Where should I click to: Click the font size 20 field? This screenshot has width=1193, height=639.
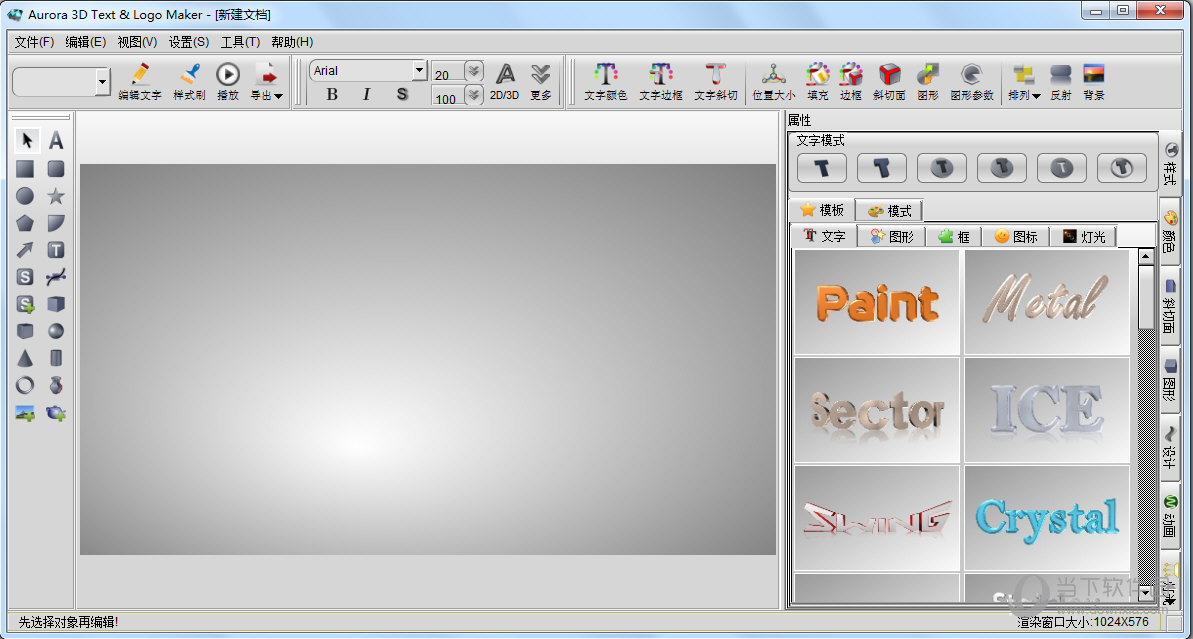447,74
